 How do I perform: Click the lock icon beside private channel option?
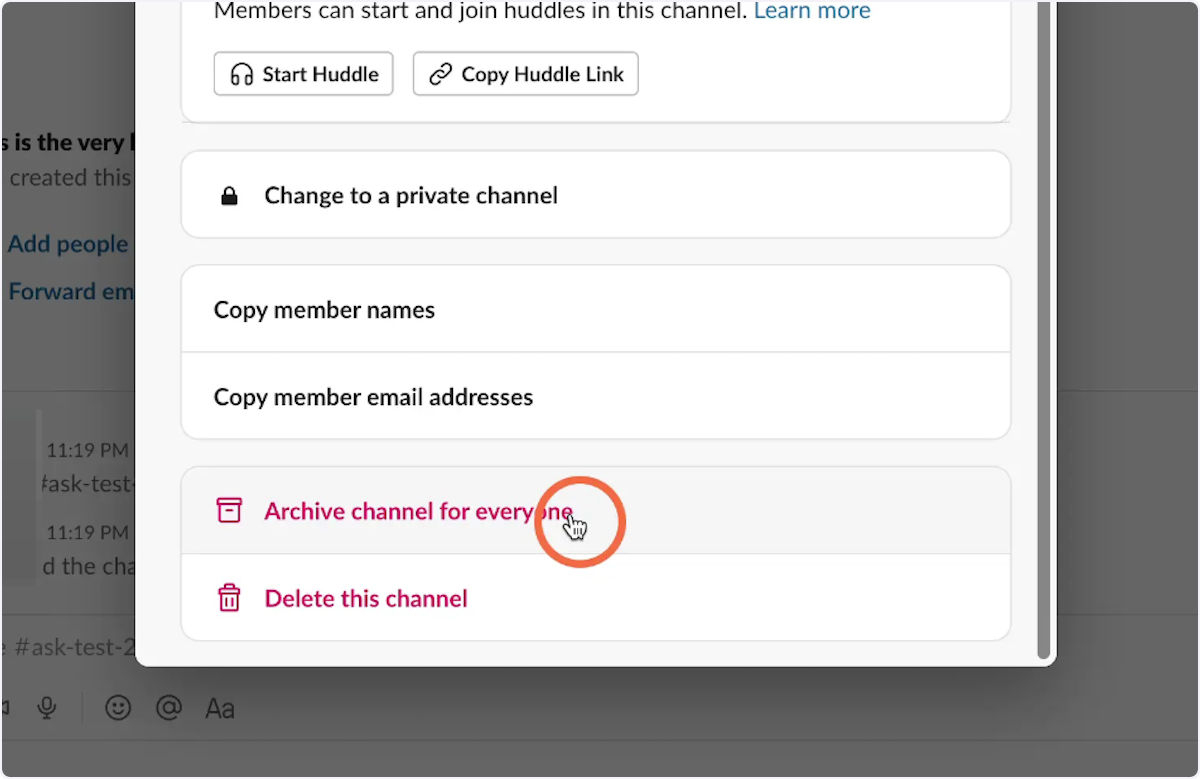tap(229, 196)
